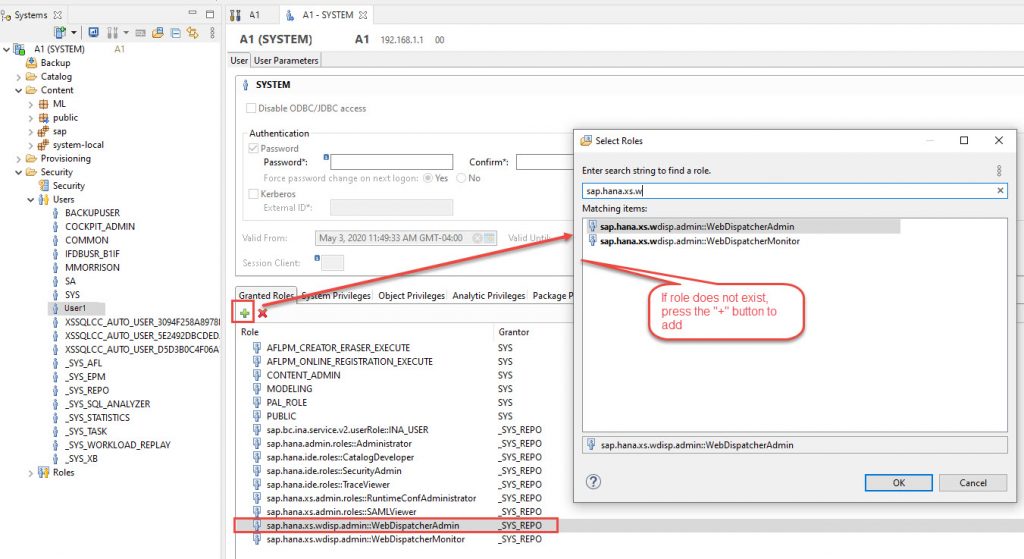This screenshot has height=559, width=1024.
Task: Expand the Roles node
Action: point(30,473)
